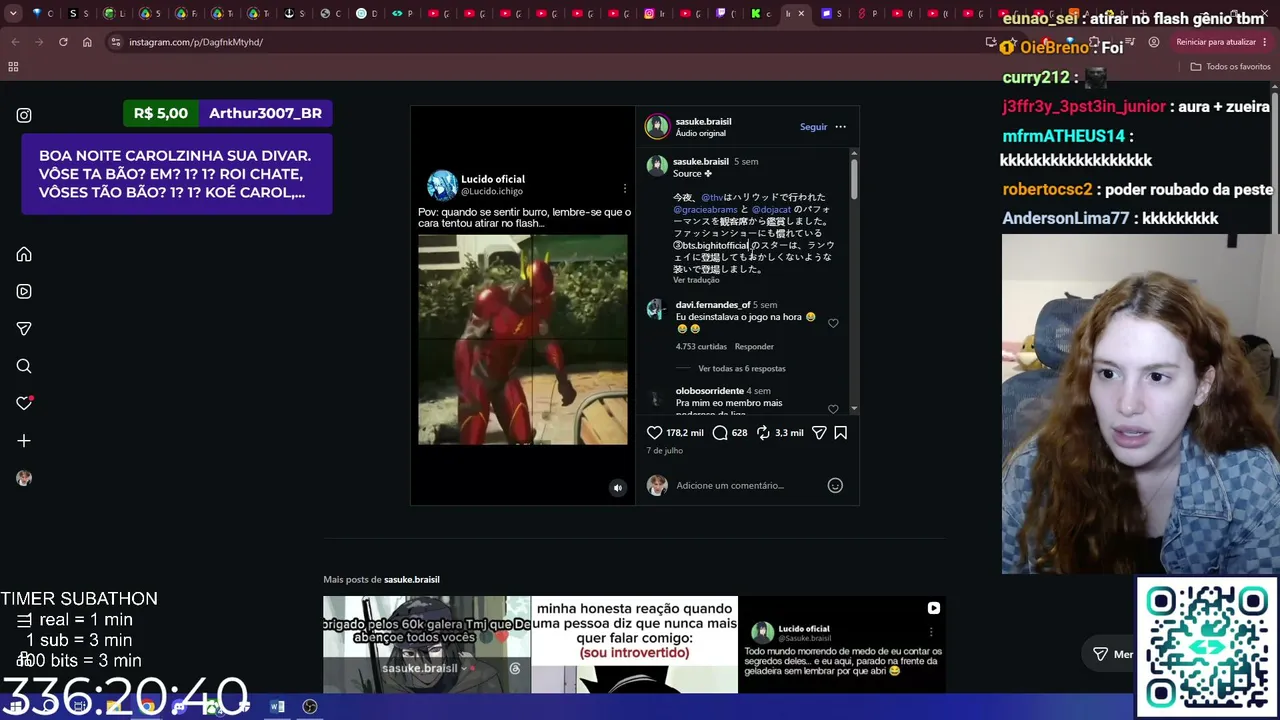Open Instagram Reels from the sidebar

(x=24, y=292)
